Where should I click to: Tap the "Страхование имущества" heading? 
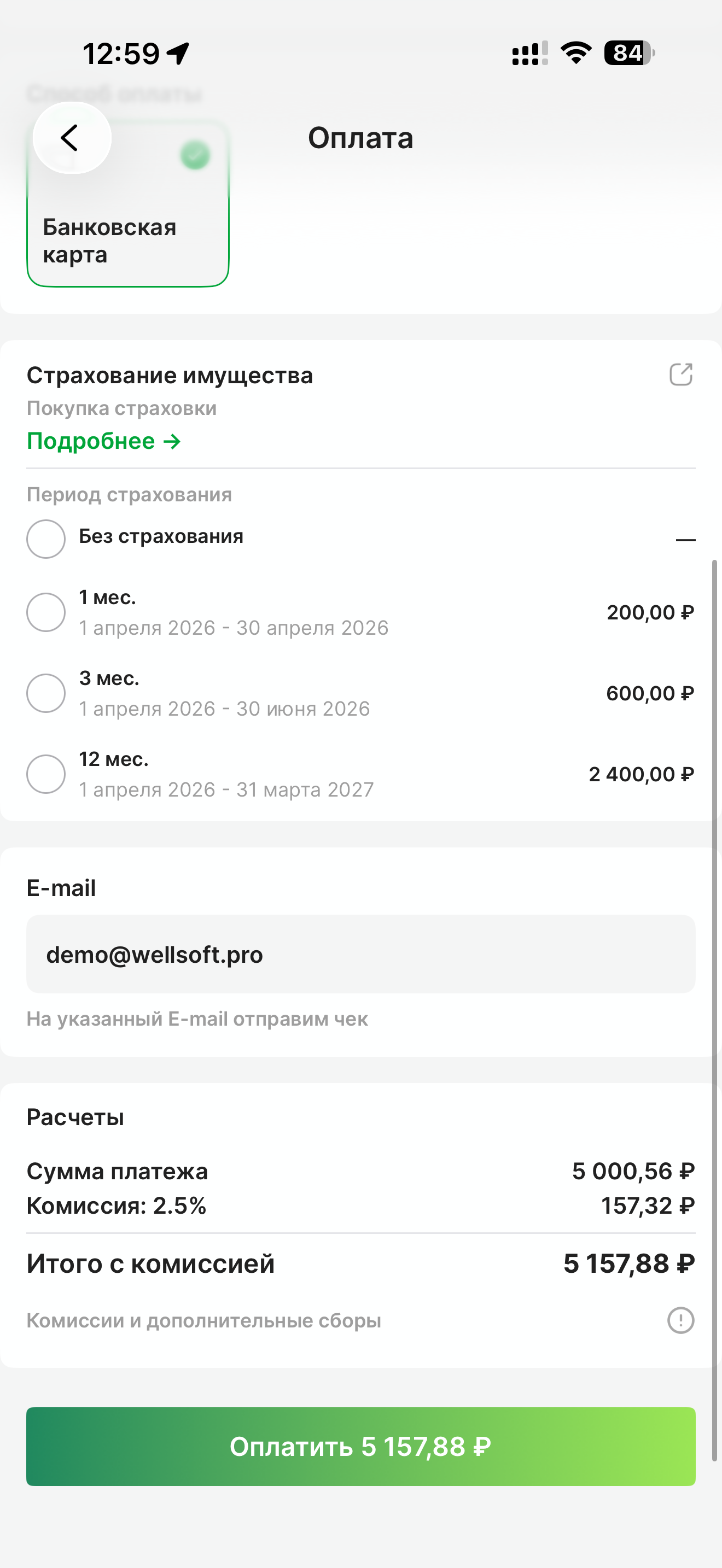pyautogui.click(x=170, y=375)
